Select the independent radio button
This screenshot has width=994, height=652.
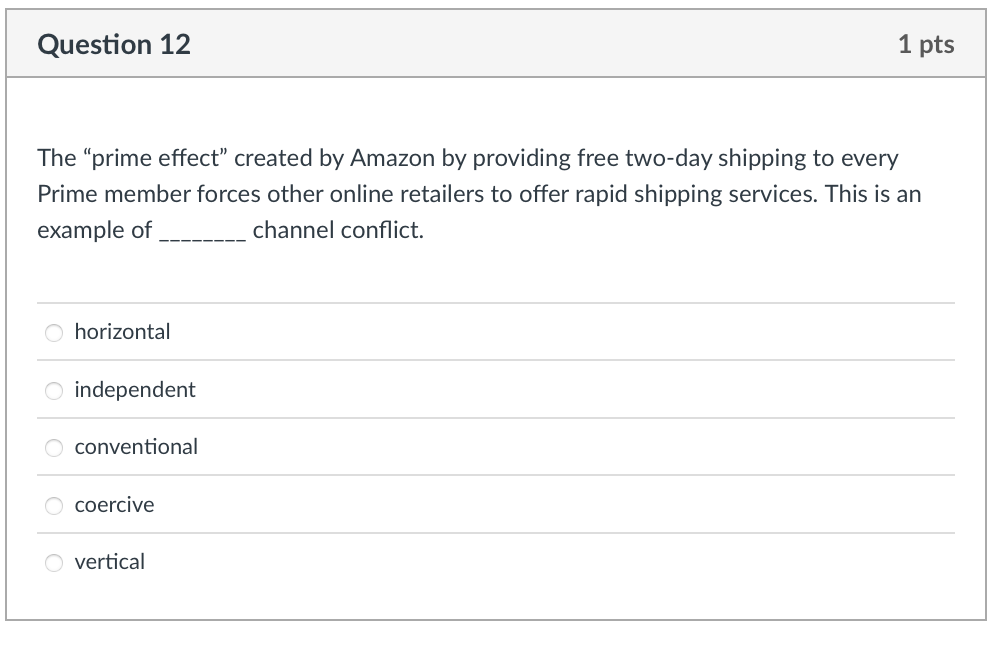(x=54, y=390)
